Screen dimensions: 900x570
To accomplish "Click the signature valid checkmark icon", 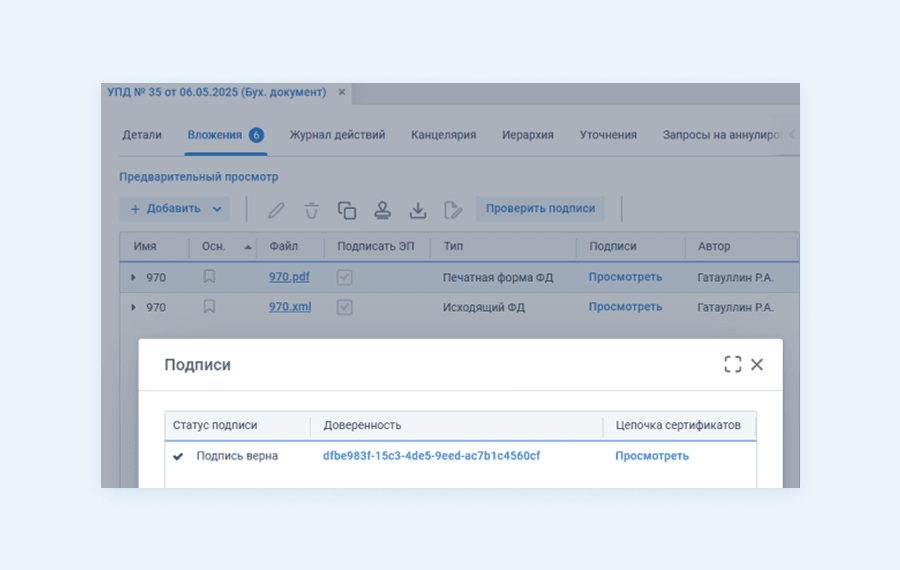I will click(x=178, y=456).
